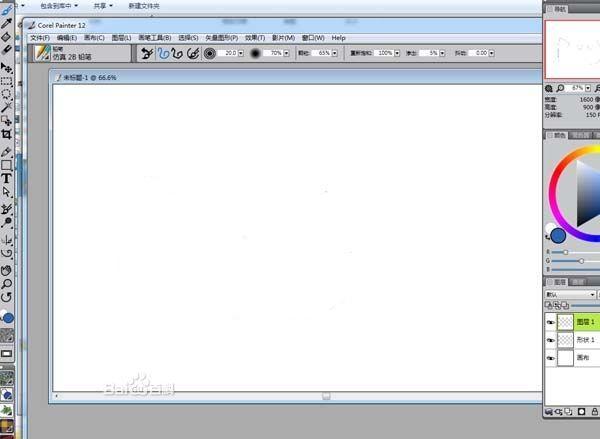Select the Paint Bucket tool
Image resolution: width=600 pixels, height=439 pixels.
pyautogui.click(x=6, y=35)
